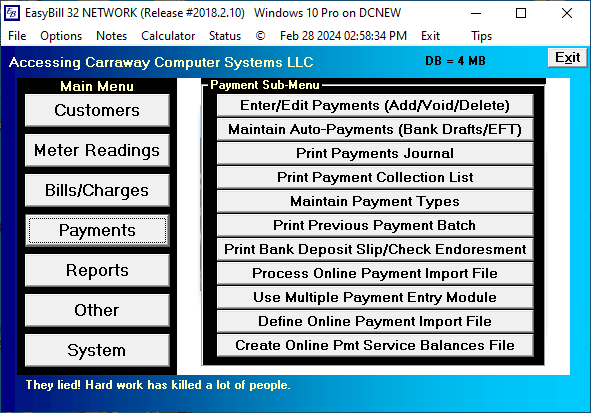
Task: Click the Exit button beside DB size
Action: (568, 58)
